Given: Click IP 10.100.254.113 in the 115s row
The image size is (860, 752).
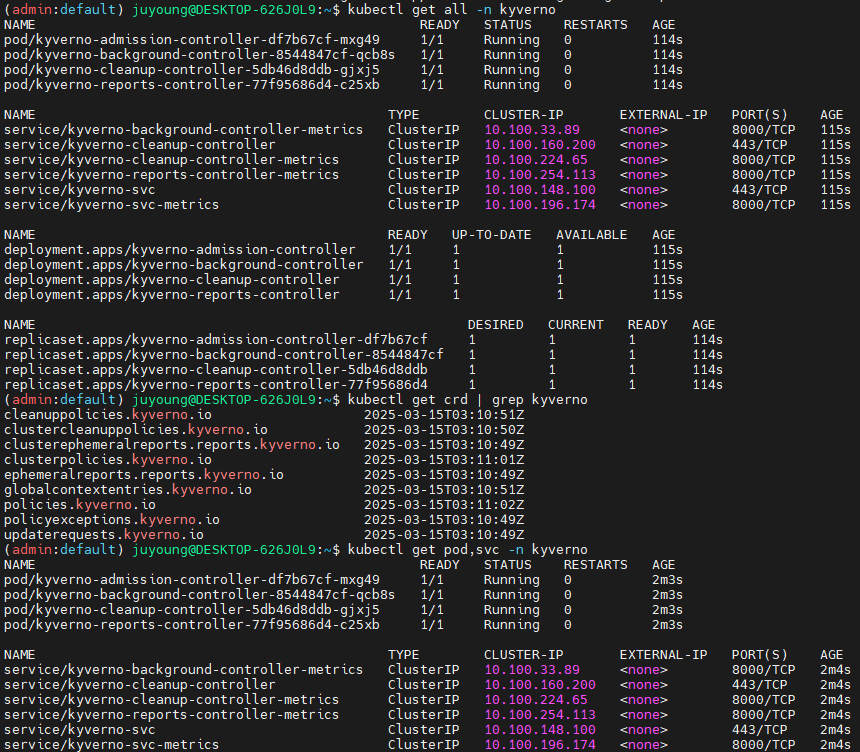Looking at the screenshot, I should point(540,174).
